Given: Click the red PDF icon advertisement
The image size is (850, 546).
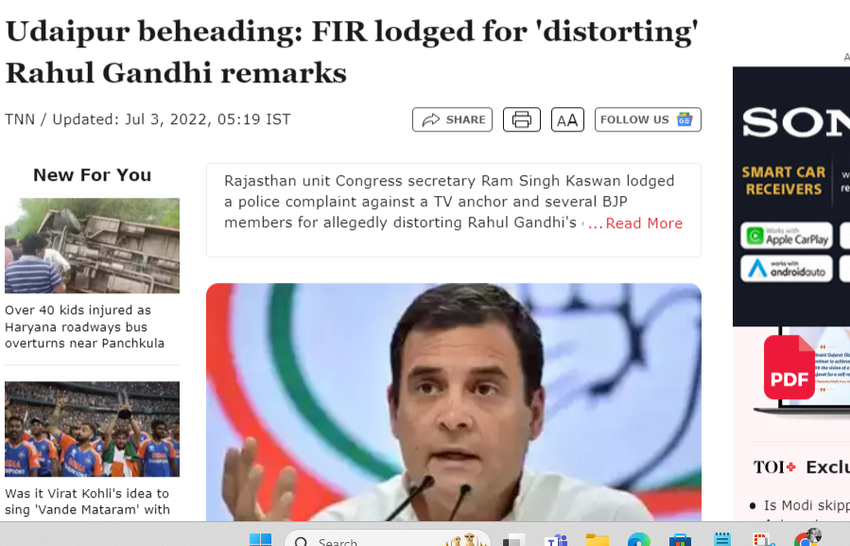Looking at the screenshot, I should pyautogui.click(x=789, y=368).
